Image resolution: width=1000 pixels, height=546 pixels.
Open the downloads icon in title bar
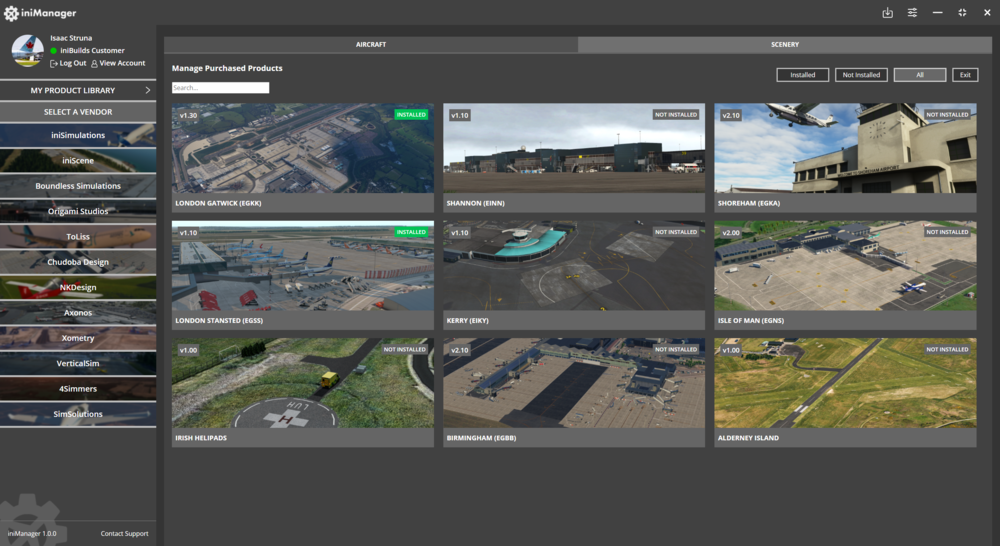887,13
